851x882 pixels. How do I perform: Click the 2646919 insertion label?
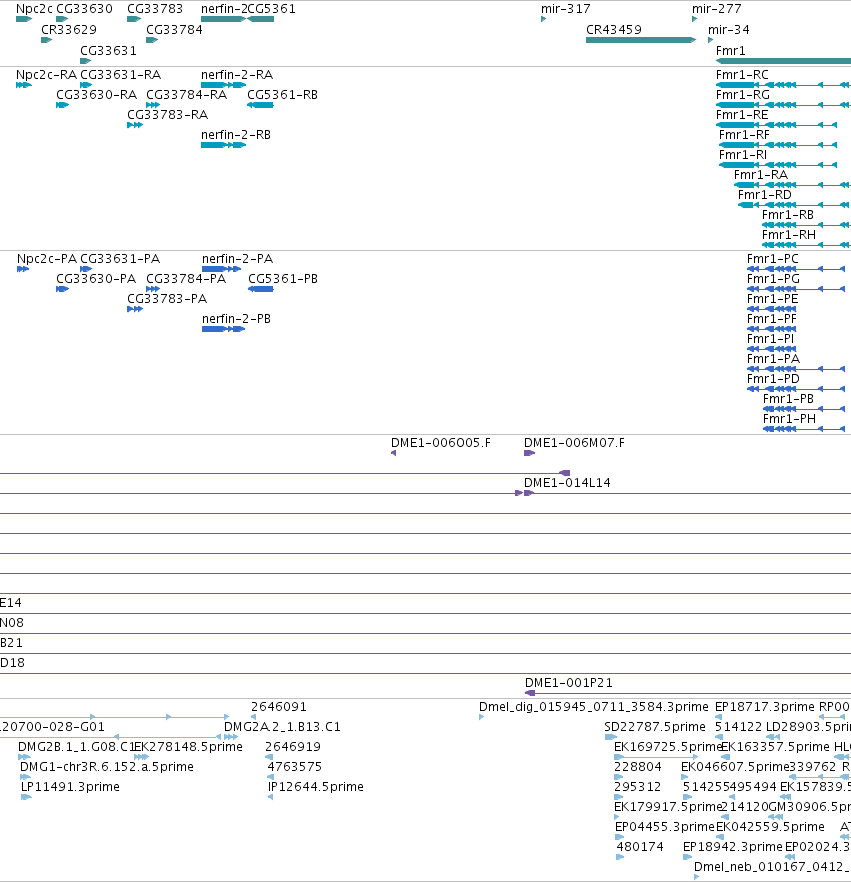292,747
